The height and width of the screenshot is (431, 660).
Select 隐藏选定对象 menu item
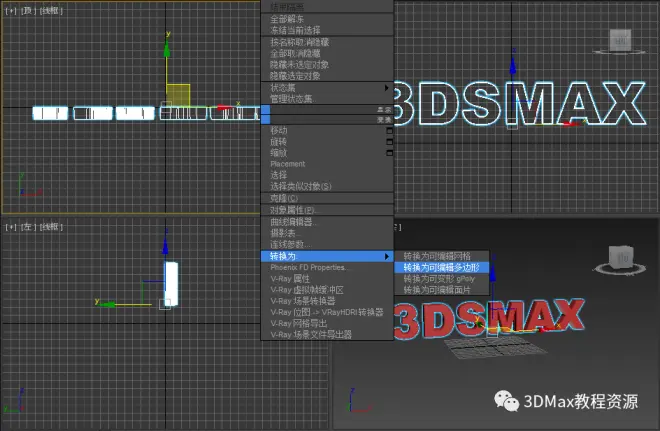(295, 76)
